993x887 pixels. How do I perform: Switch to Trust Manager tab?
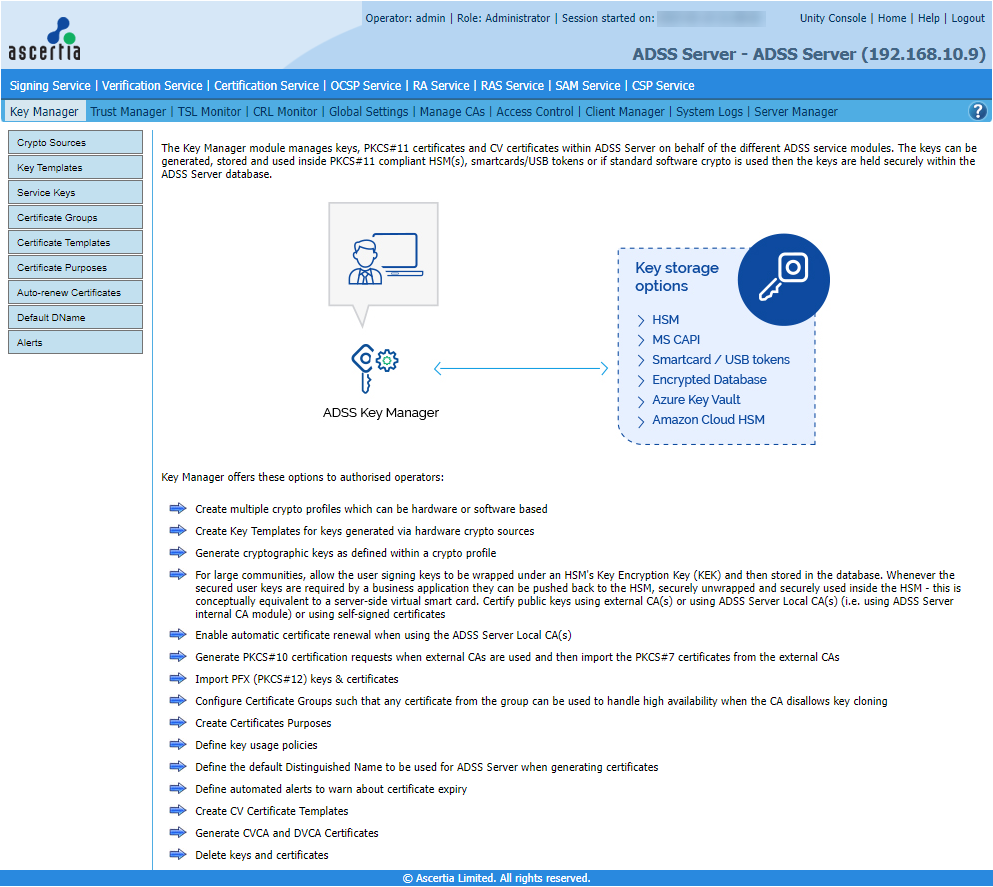tap(128, 111)
